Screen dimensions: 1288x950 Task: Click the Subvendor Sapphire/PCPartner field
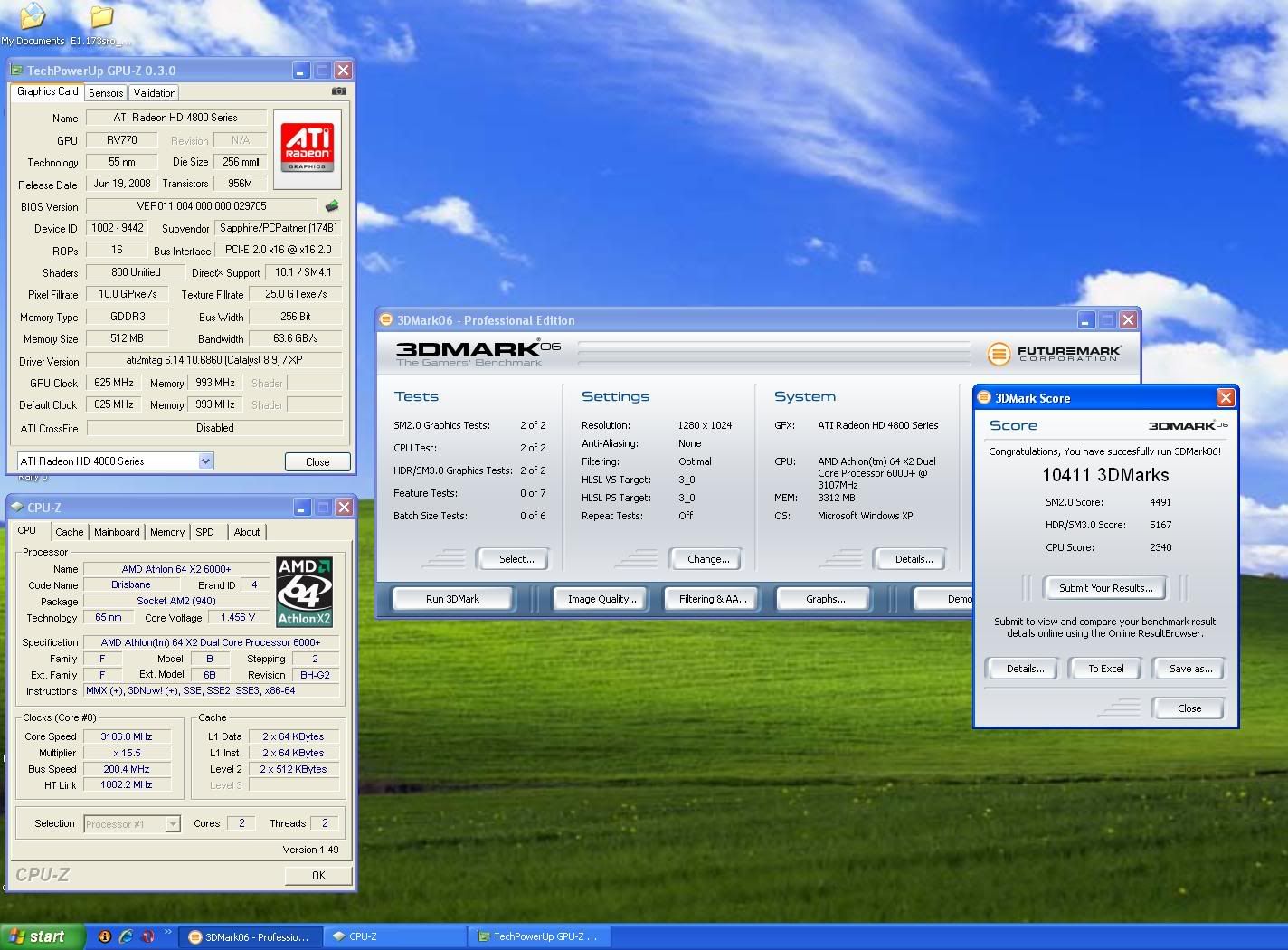coord(279,228)
